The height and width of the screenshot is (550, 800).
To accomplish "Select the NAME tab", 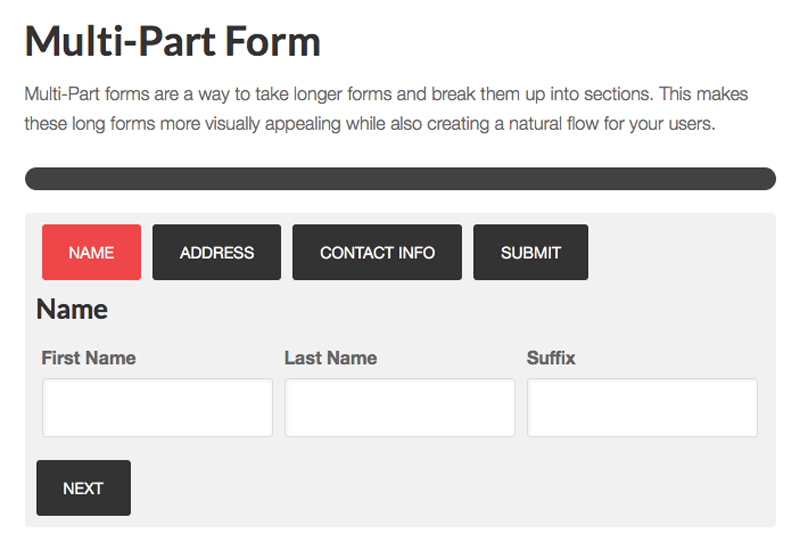I will click(91, 252).
